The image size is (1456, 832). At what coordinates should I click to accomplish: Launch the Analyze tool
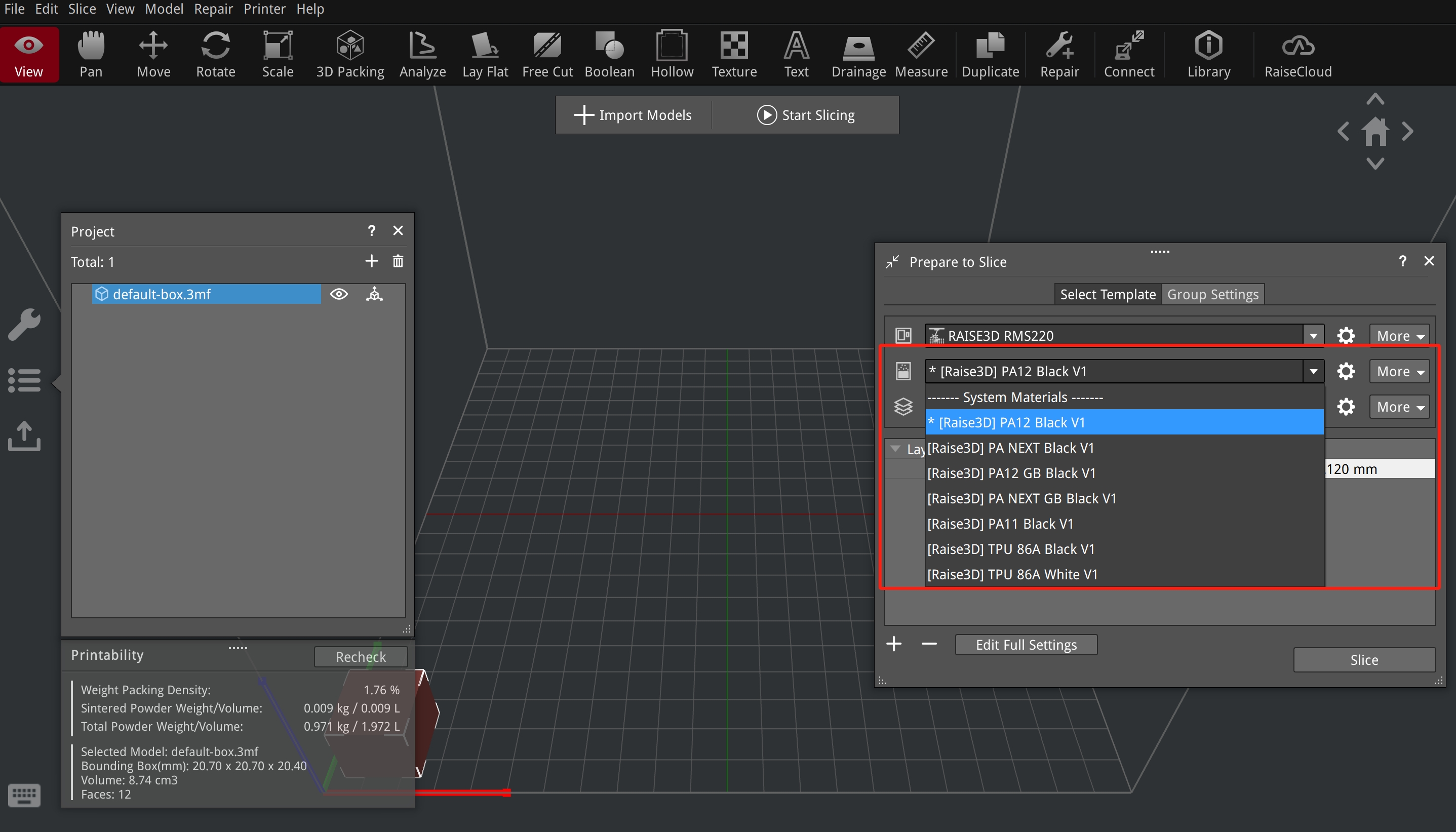tap(423, 55)
